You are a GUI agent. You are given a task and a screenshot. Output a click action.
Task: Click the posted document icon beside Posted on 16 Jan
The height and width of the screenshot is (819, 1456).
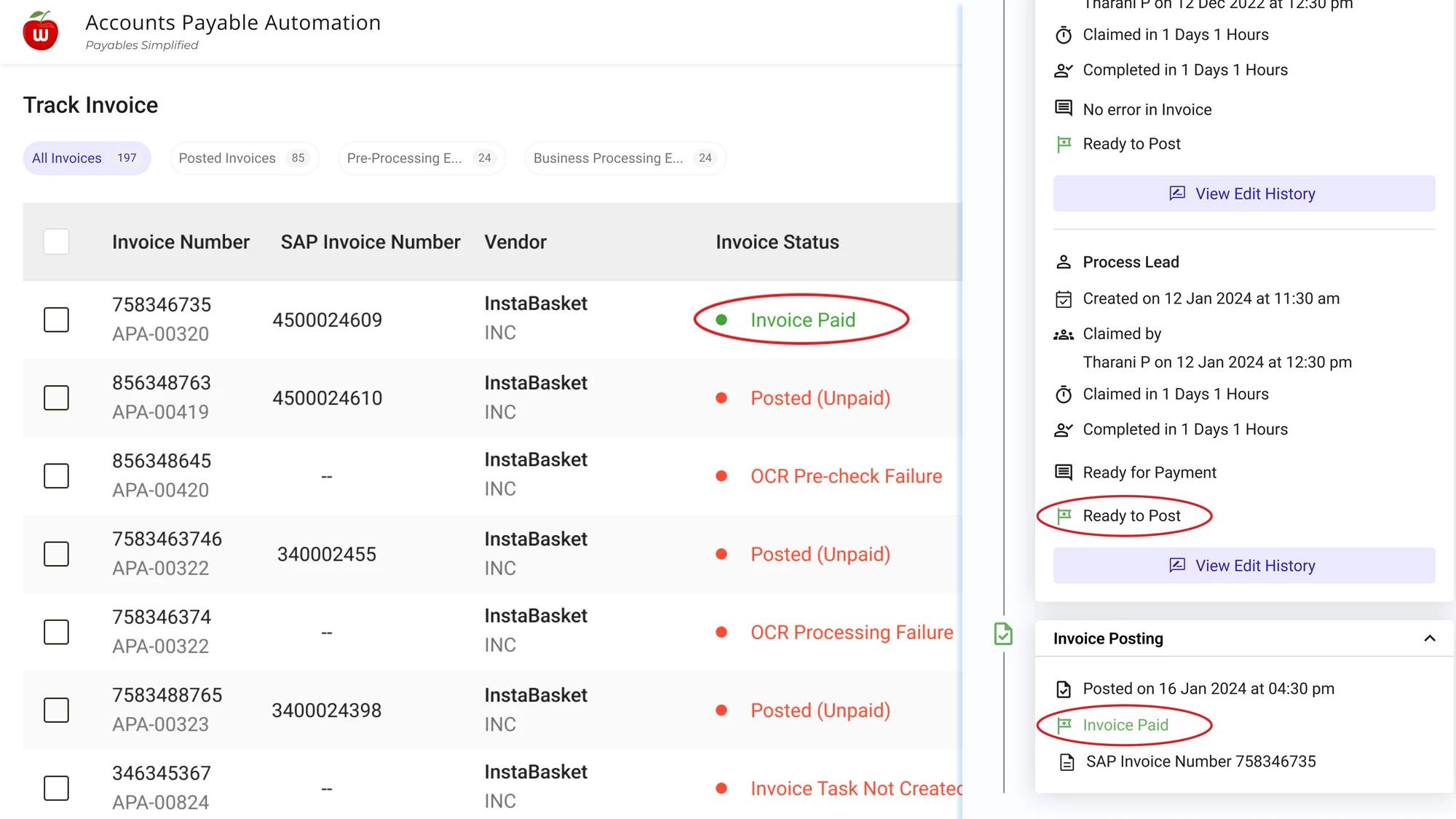(x=1064, y=689)
